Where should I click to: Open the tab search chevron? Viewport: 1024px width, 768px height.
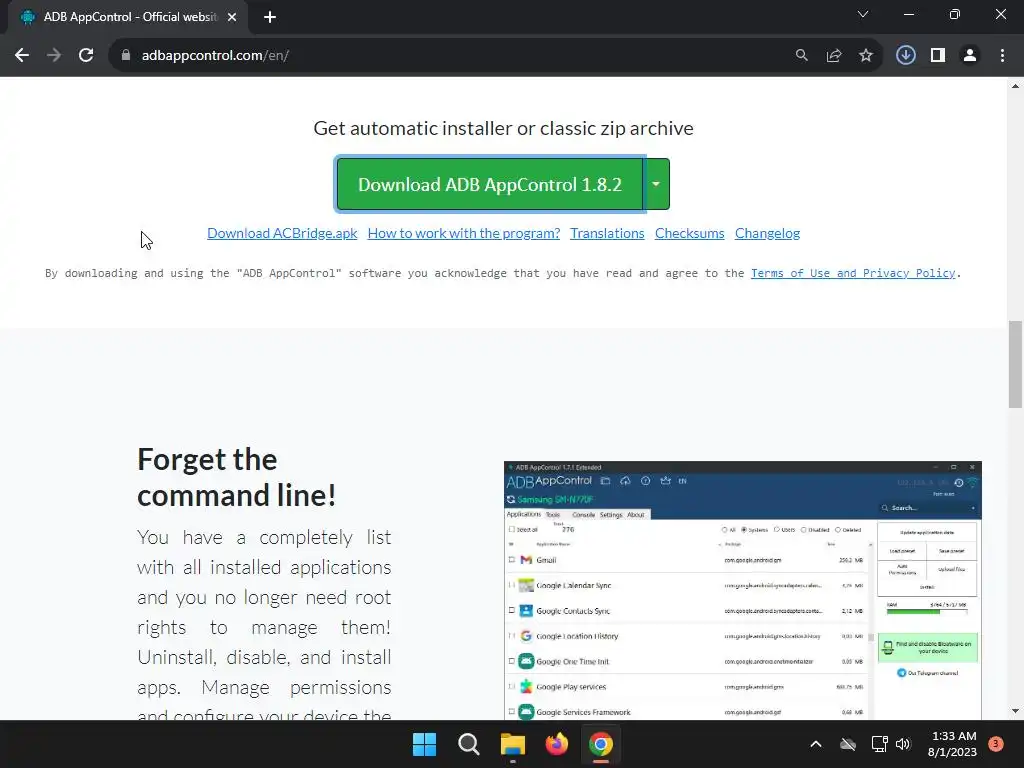[x=863, y=14]
